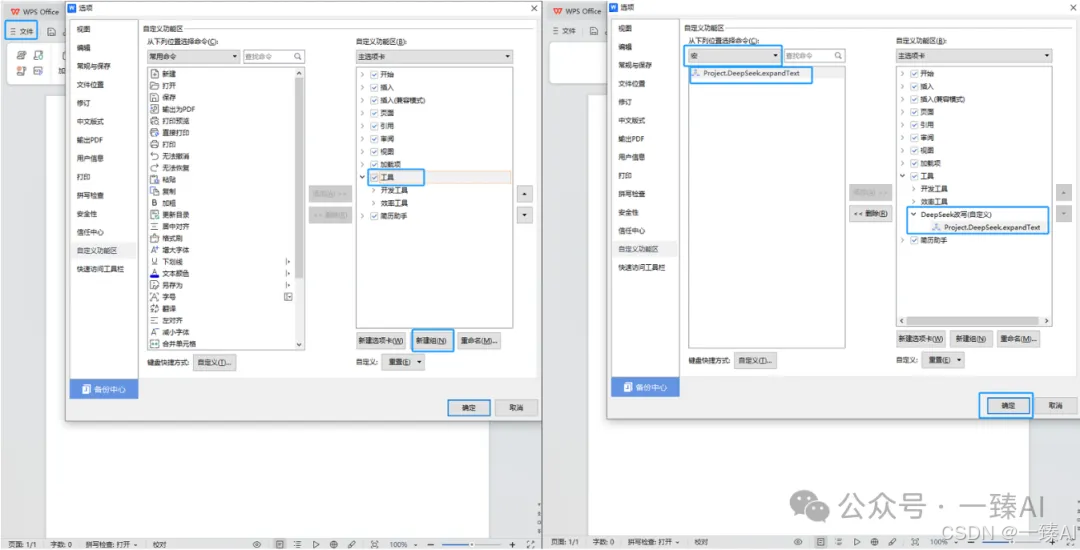The height and width of the screenshot is (550, 1080).
Task: Choose the 打印预览 command
Action: click(174, 120)
